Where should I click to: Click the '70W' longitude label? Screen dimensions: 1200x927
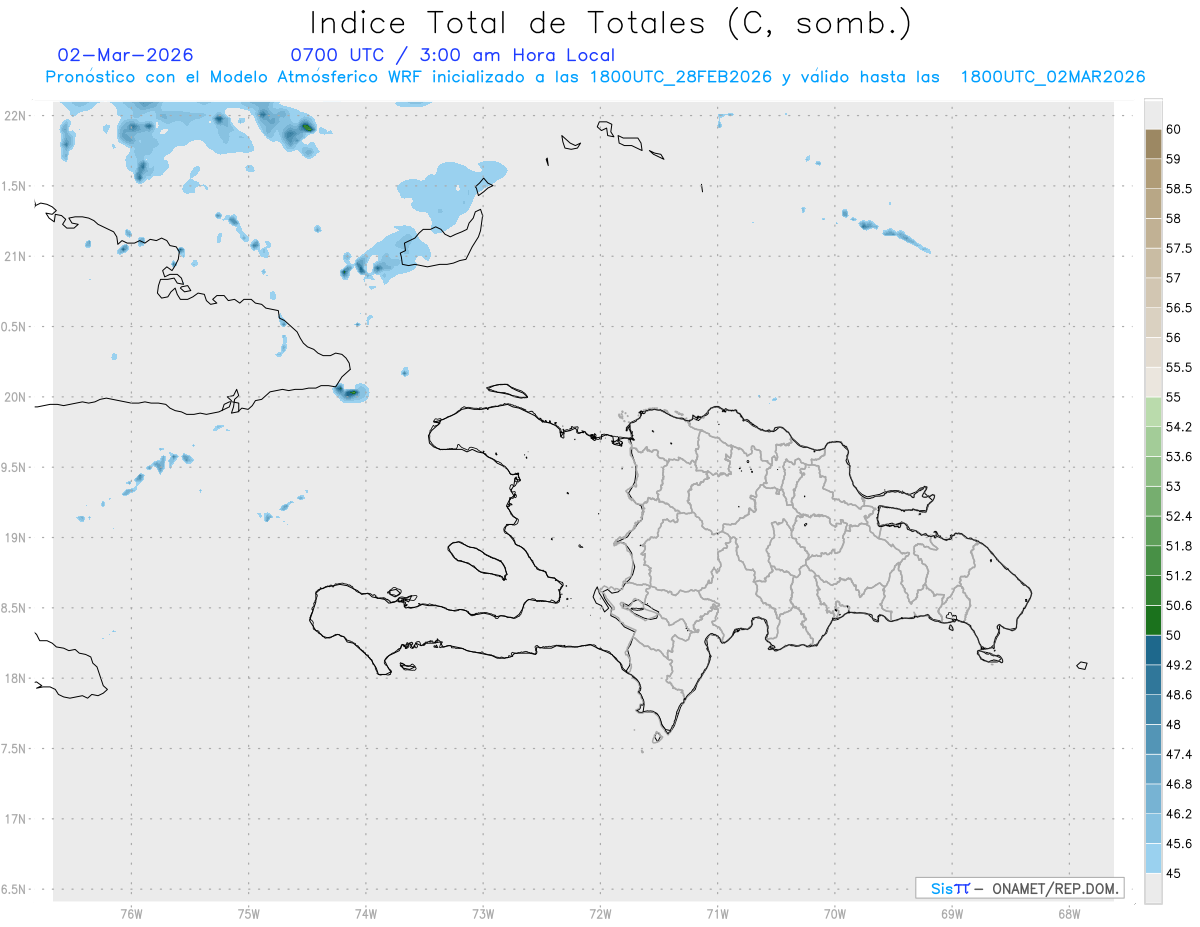coord(835,914)
